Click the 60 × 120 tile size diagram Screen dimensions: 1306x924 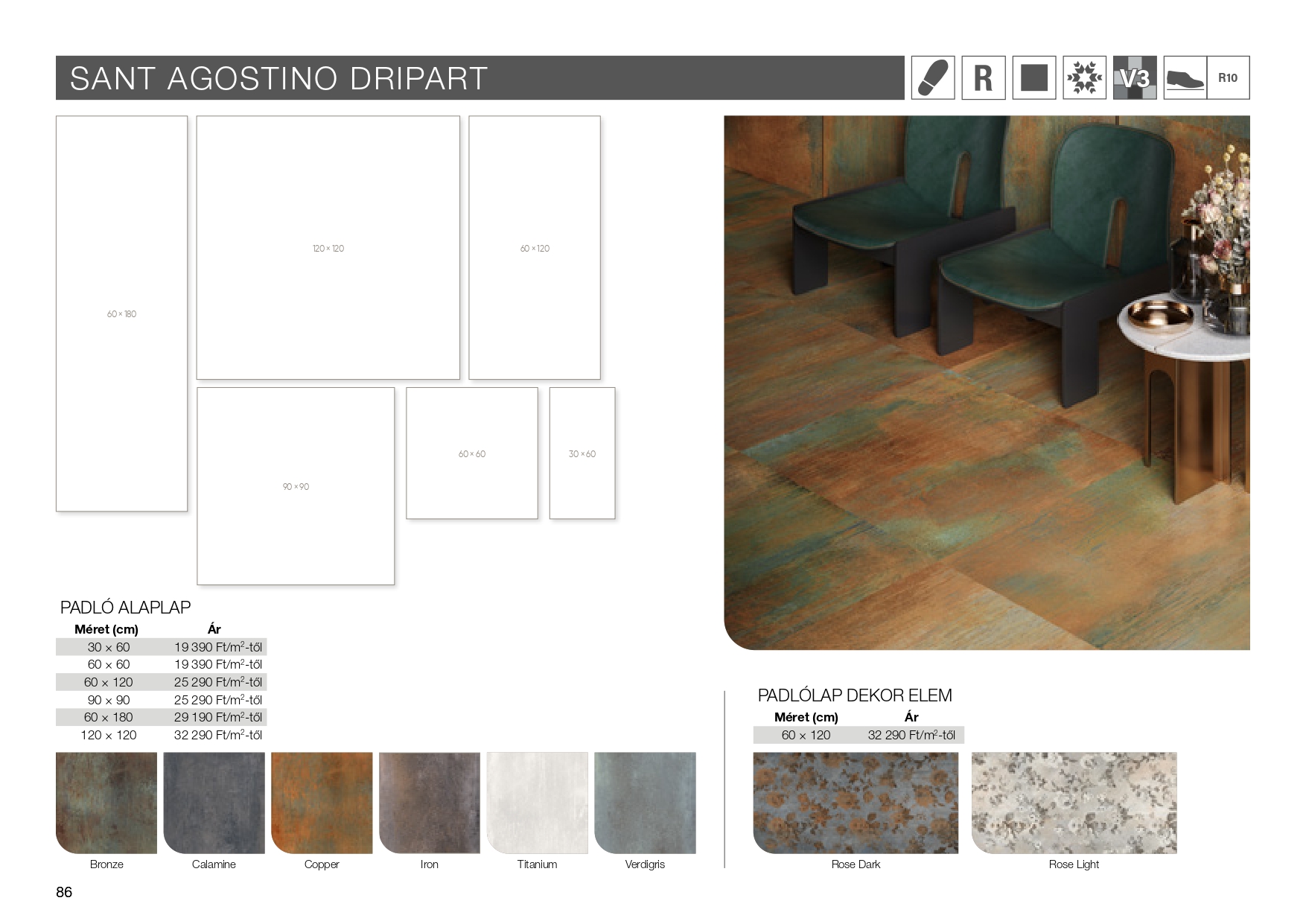click(535, 248)
